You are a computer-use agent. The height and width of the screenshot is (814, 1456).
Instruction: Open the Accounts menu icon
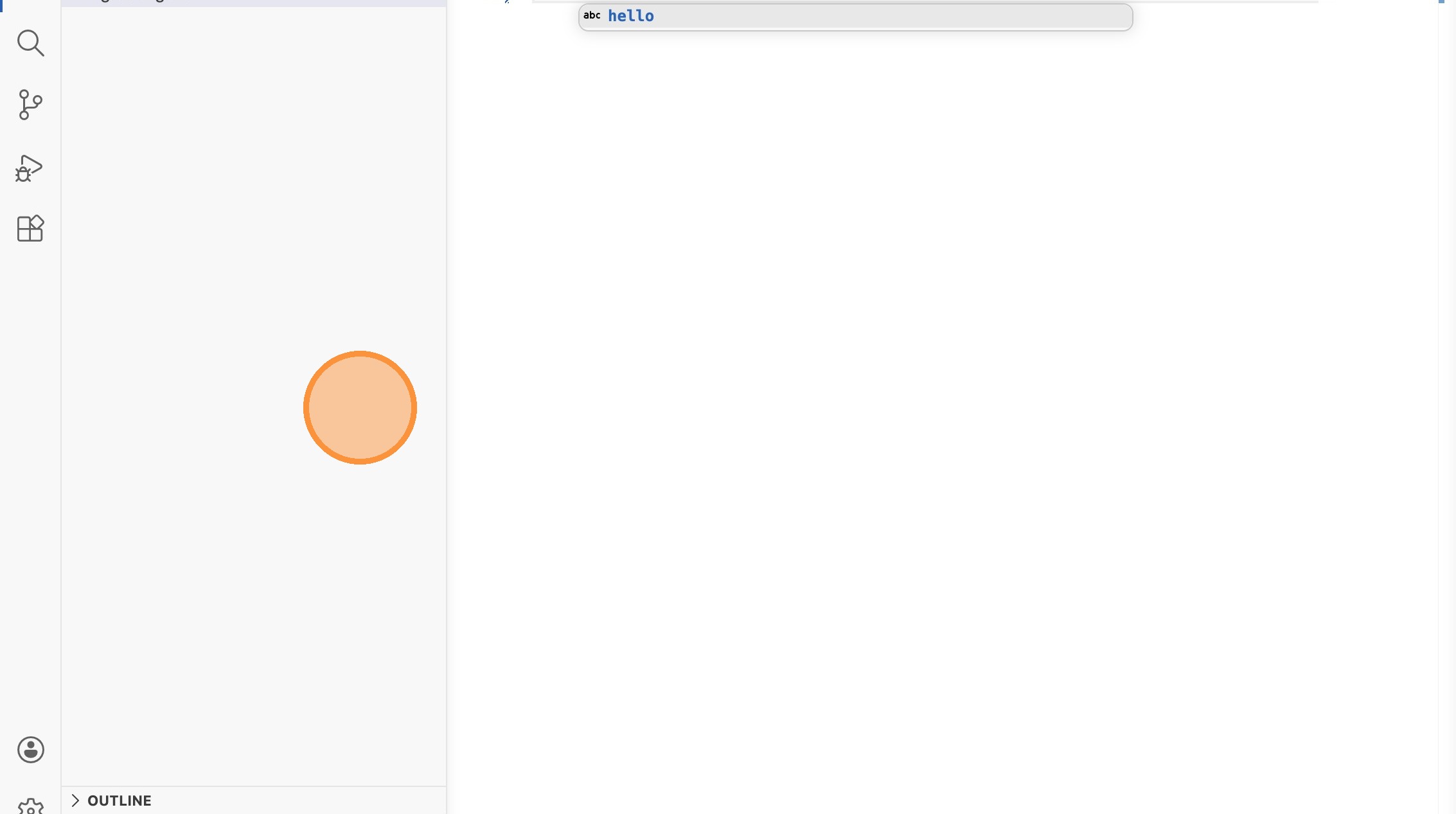tap(30, 750)
